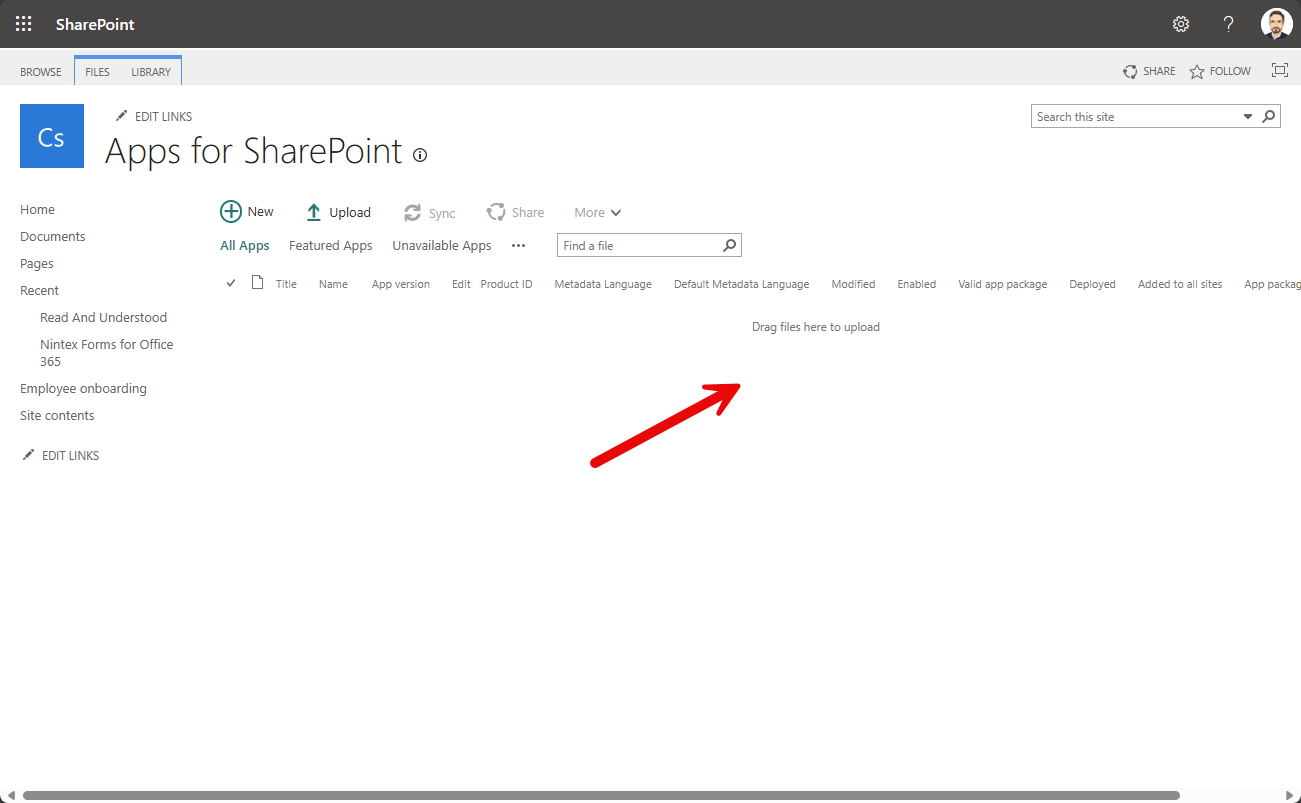1301x803 pixels.
Task: Click the New plus circle icon
Action: (231, 211)
